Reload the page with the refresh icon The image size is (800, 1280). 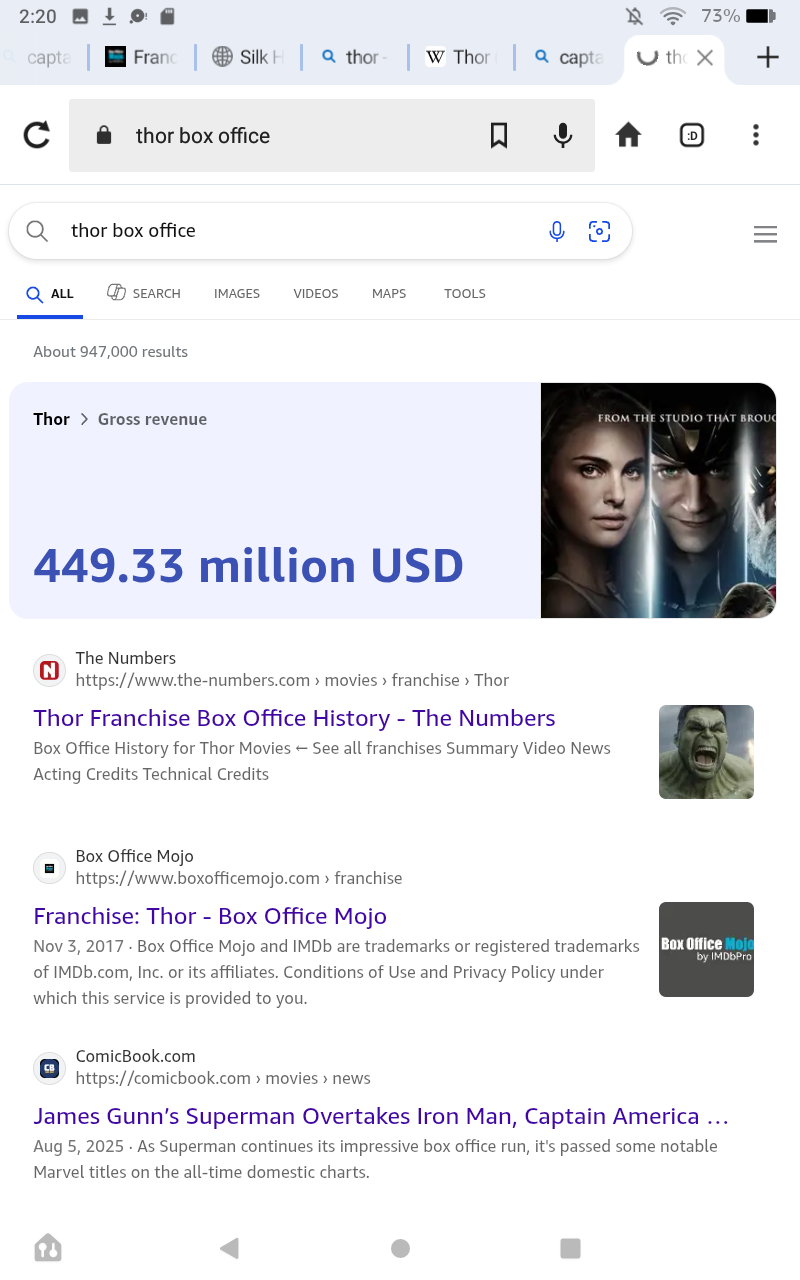click(37, 135)
